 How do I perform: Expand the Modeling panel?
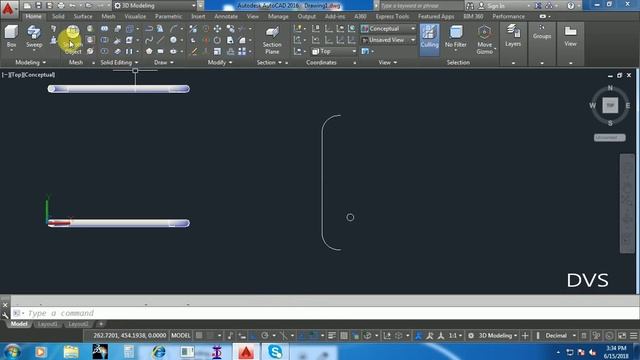[31, 62]
